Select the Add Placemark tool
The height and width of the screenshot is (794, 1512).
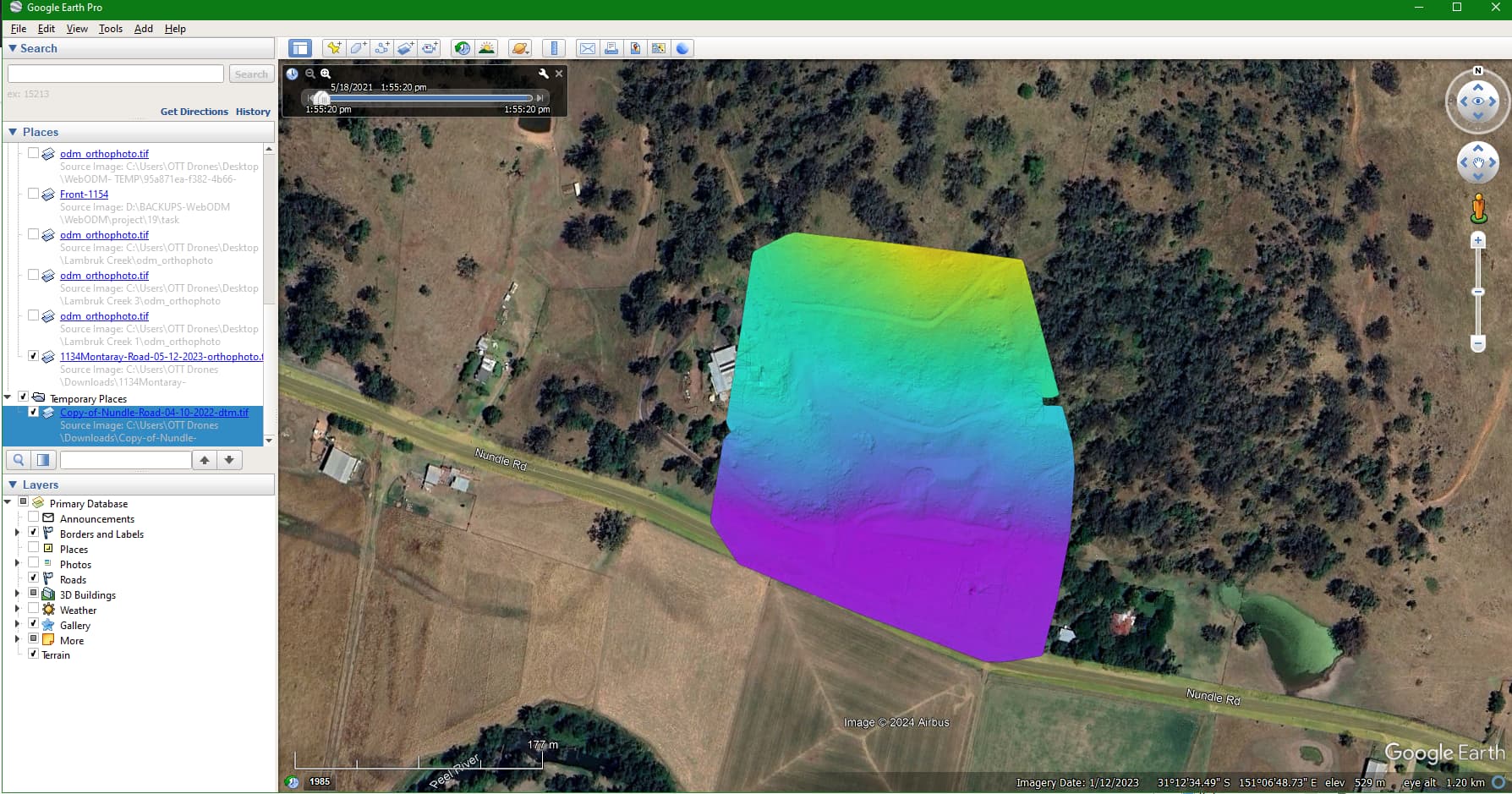(x=334, y=48)
